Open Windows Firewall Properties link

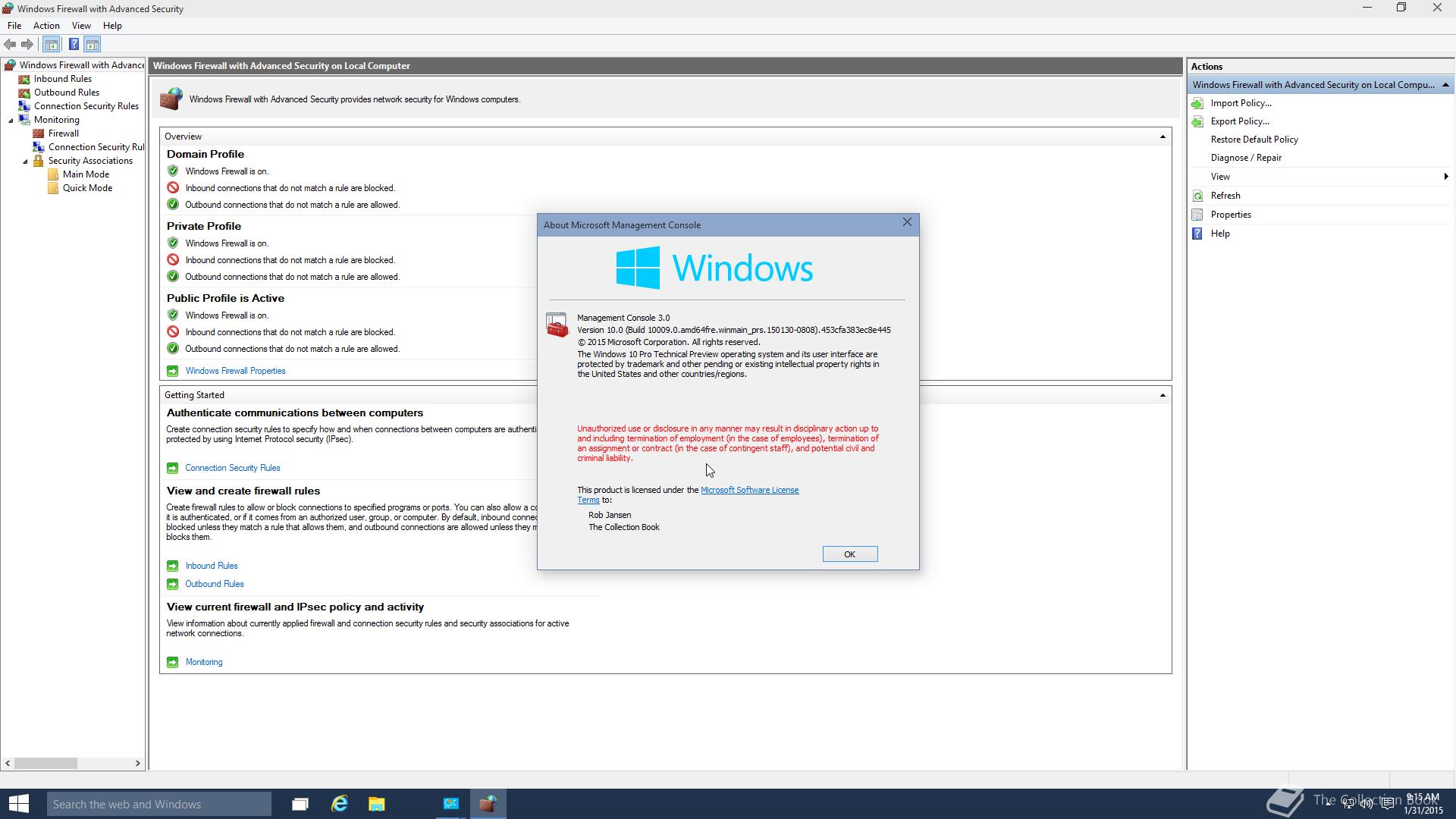coord(235,371)
